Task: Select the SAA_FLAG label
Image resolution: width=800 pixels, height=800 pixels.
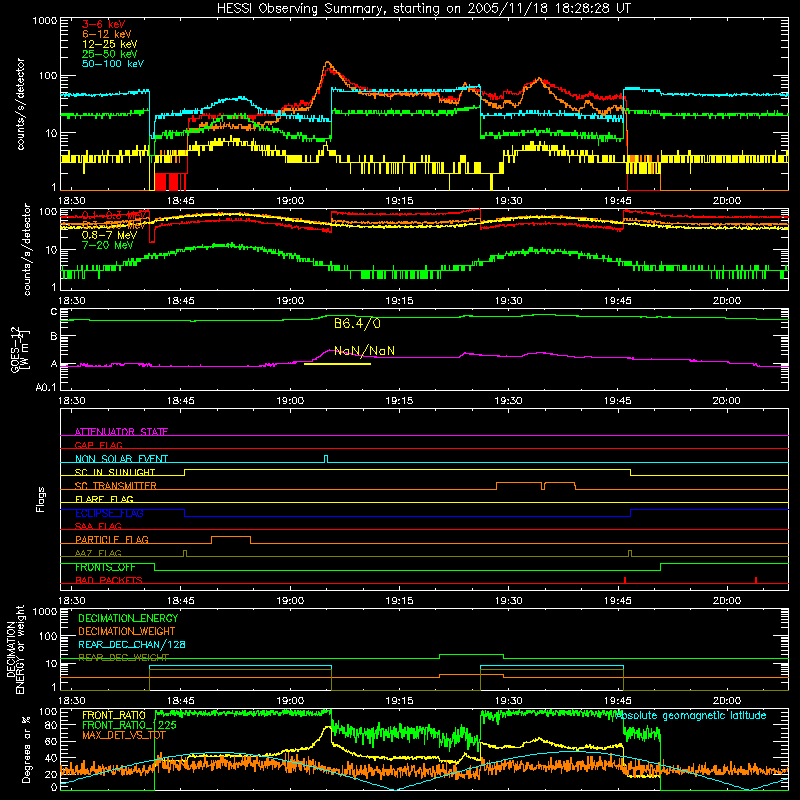Action: (x=98, y=526)
